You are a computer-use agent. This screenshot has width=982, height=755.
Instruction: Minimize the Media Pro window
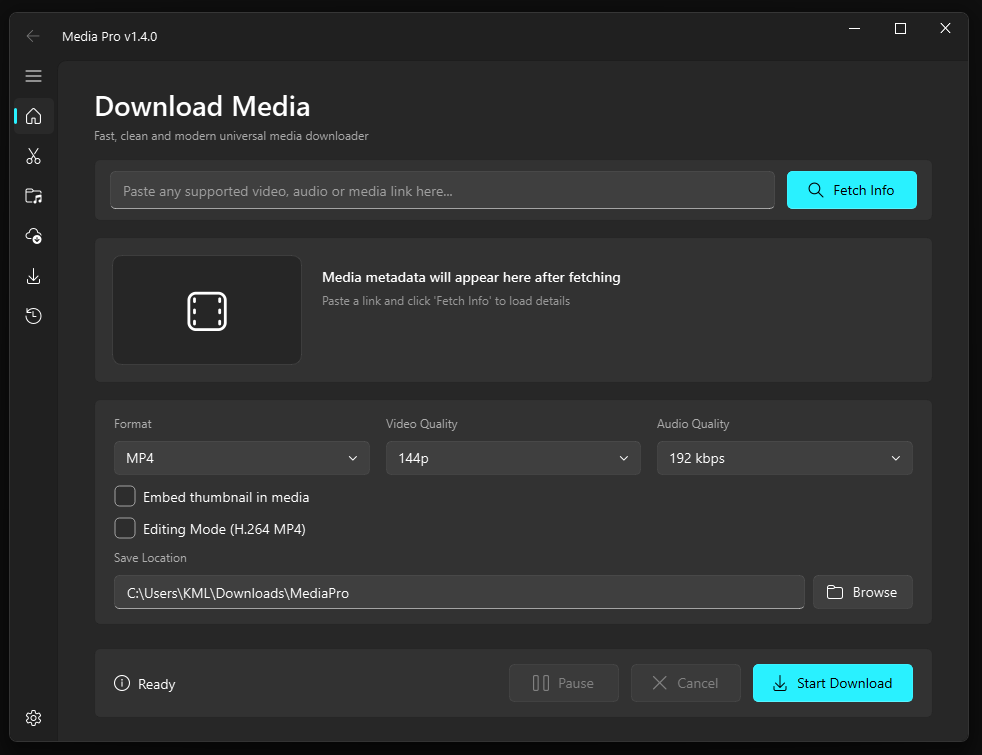click(x=854, y=29)
